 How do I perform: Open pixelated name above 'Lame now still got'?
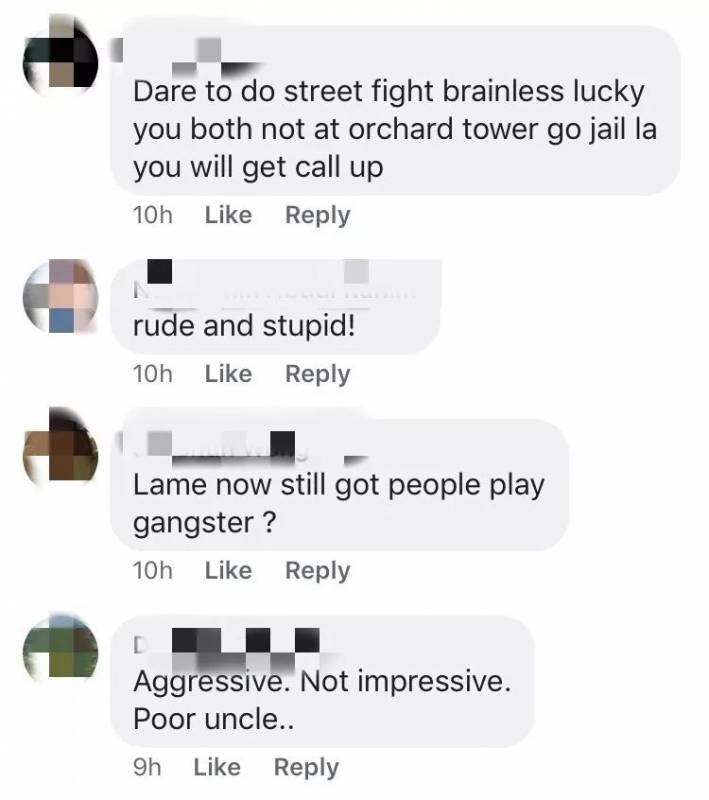pos(242,449)
